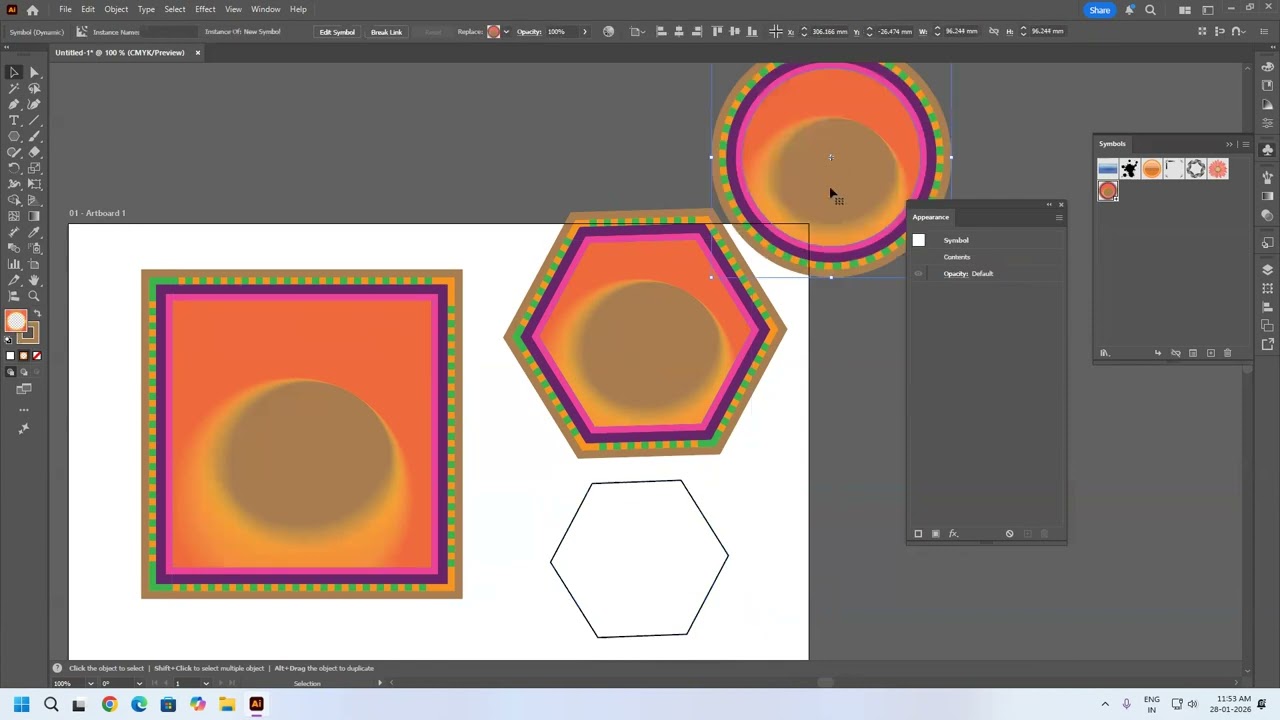
Task: Select the Pen tool
Action: [x=14, y=104]
